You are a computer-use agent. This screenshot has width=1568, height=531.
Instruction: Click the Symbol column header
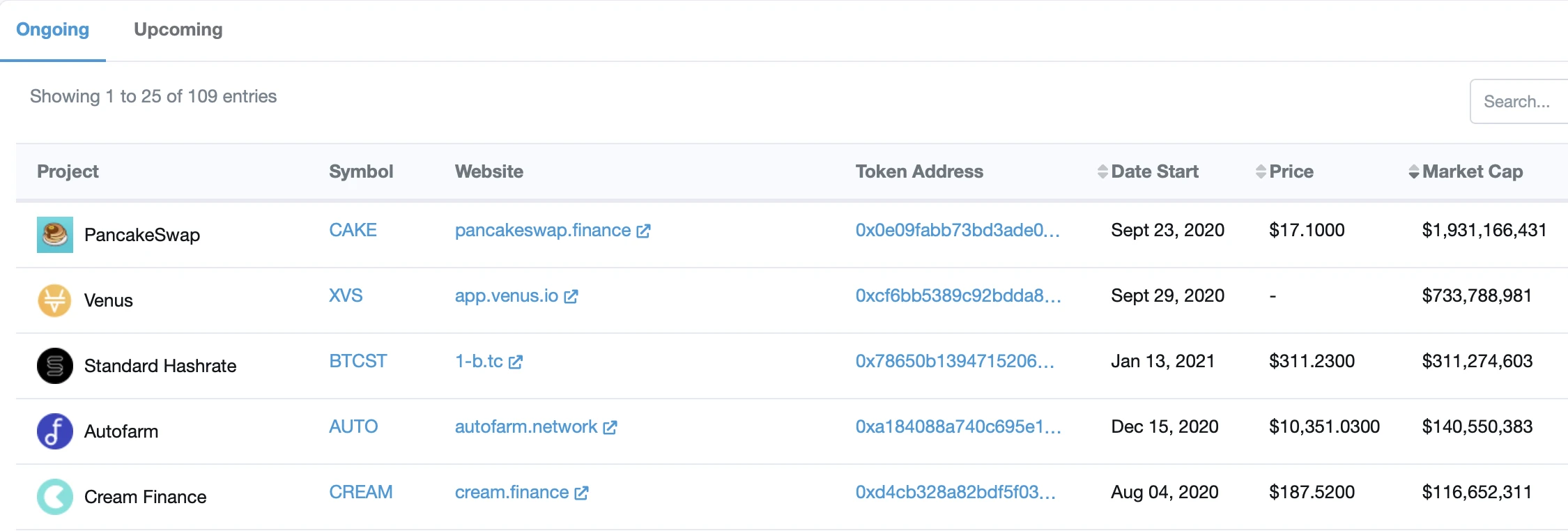361,171
